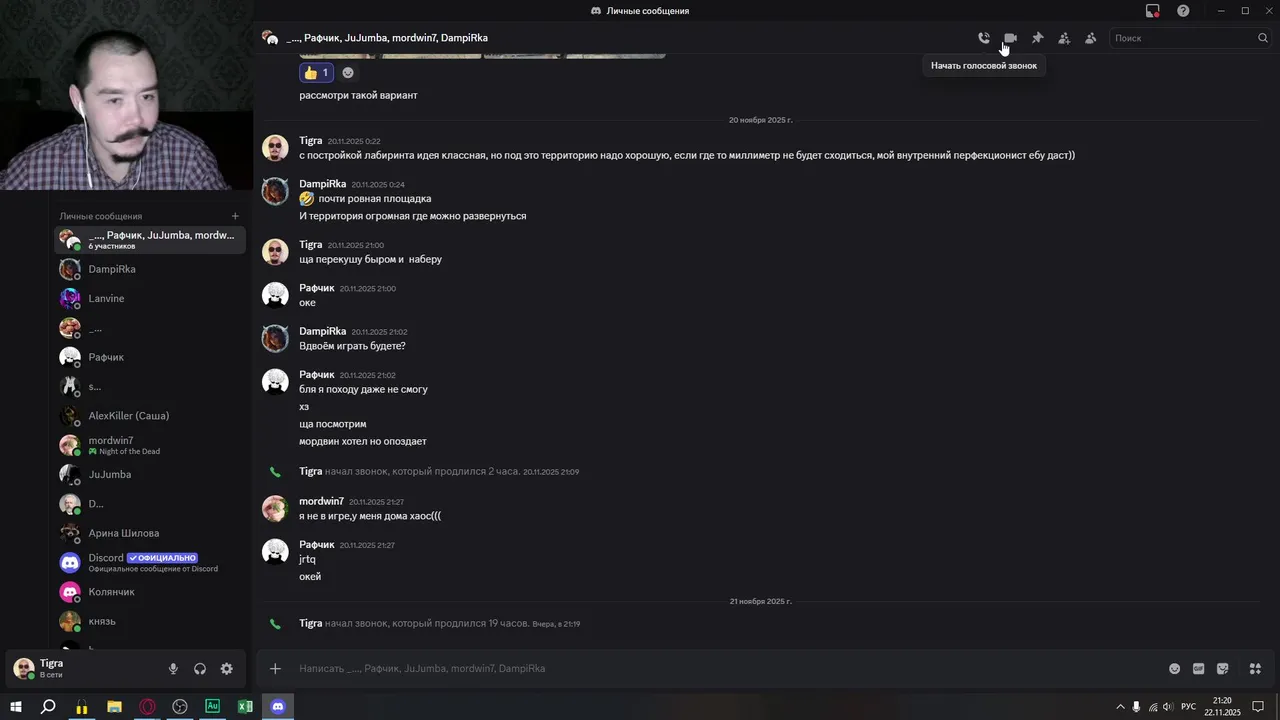Open Discord user settings gear

226,669
